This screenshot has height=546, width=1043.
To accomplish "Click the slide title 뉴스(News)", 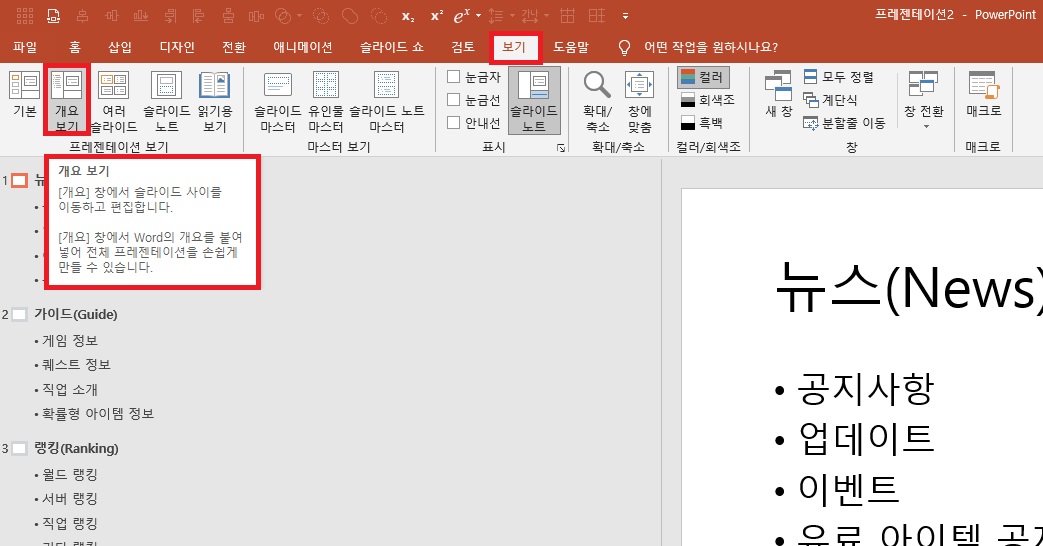I will pos(909,287).
